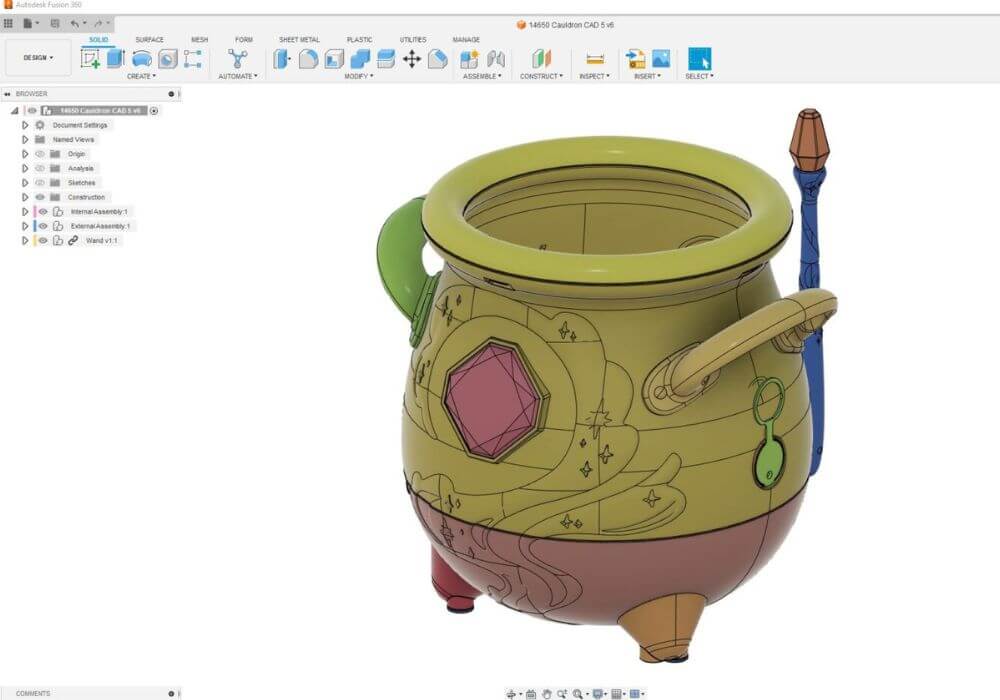This screenshot has width=1000, height=700.
Task: Select the Fillet tool
Action: point(308,59)
